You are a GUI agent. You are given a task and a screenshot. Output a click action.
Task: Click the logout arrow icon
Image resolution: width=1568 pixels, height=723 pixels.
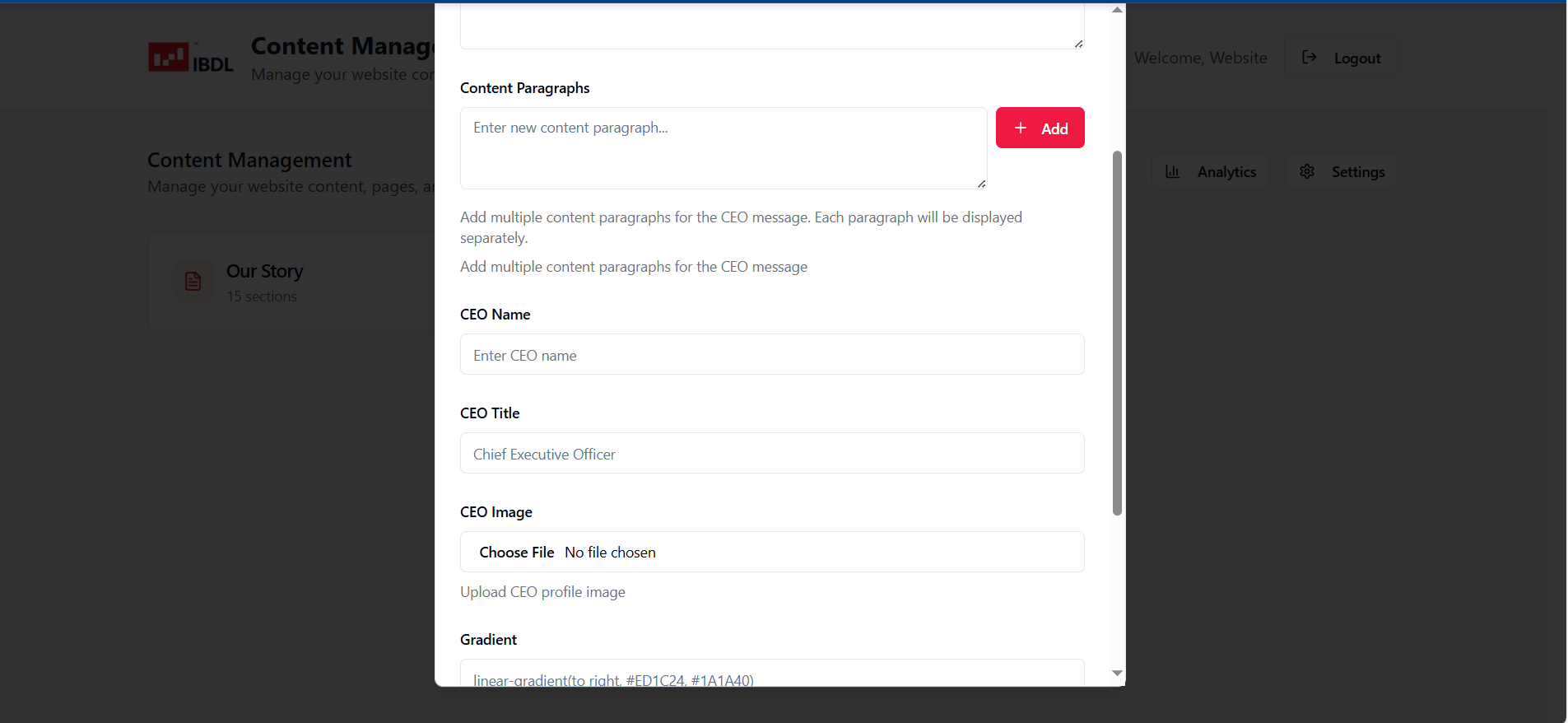click(x=1309, y=58)
